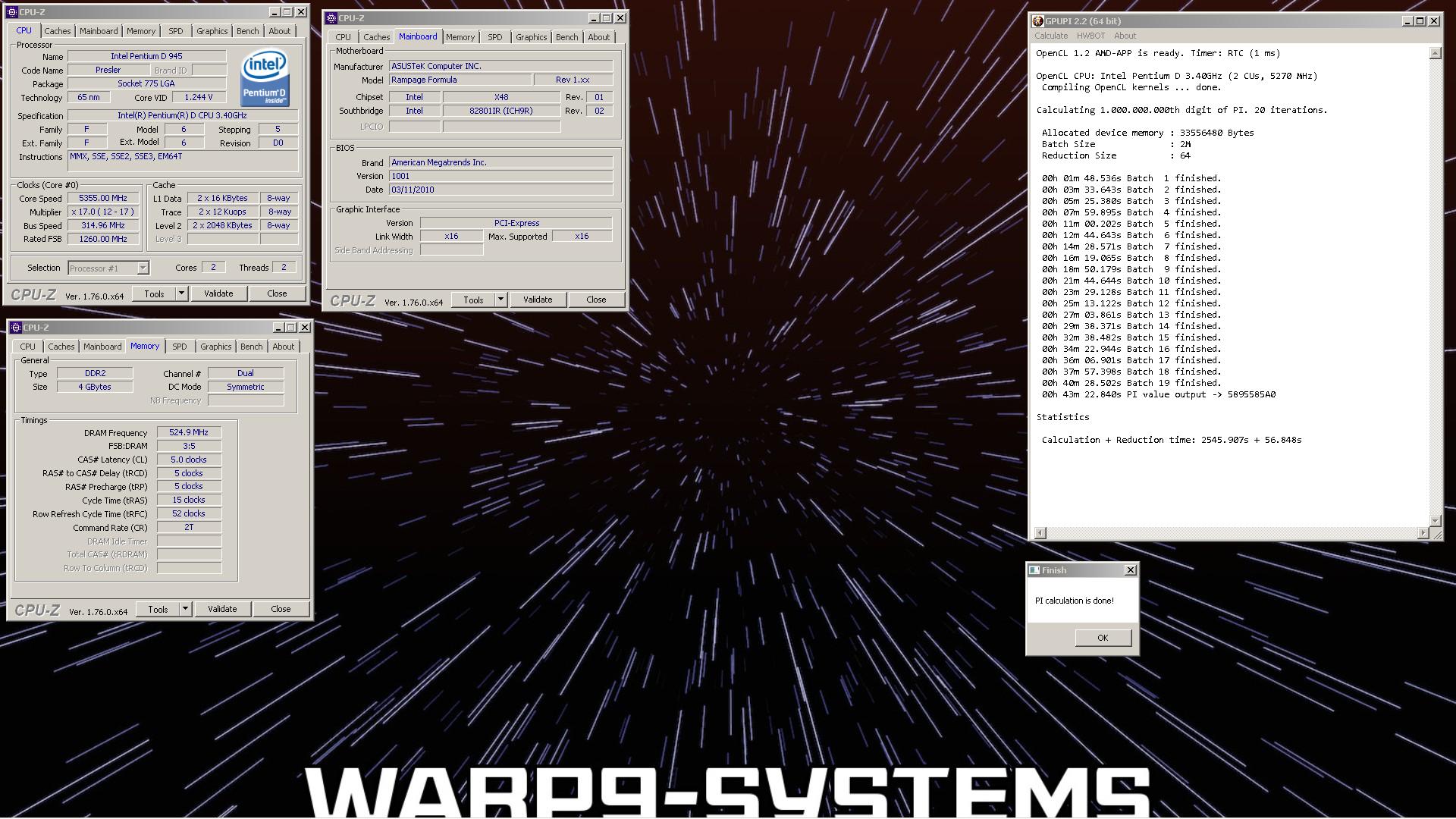This screenshot has height=819, width=1456.
Task: Select SPD tab in Memory window
Action: click(x=180, y=347)
